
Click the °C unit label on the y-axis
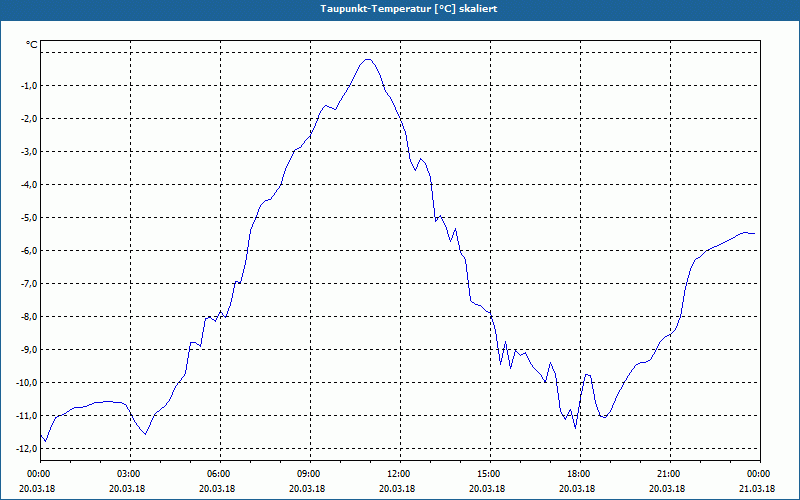coord(31,45)
